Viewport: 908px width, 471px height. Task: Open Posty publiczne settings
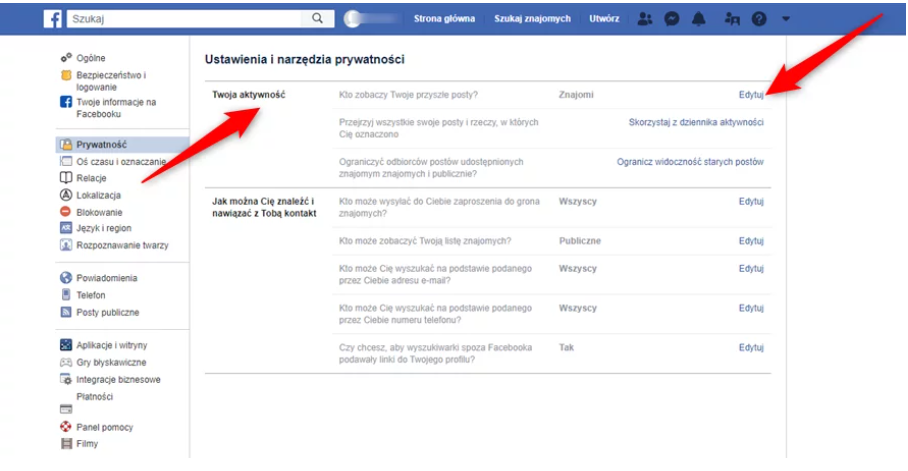click(108, 312)
